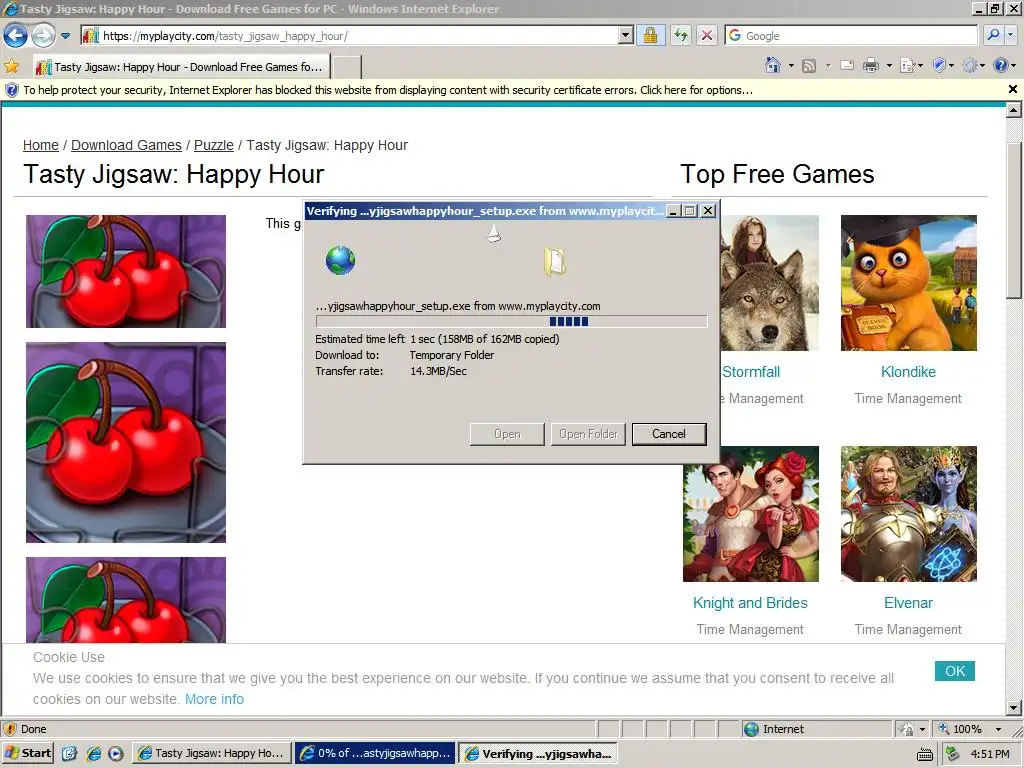The width and height of the screenshot is (1024, 768).
Task: Click the network tray icon near clock
Action: coord(953,754)
